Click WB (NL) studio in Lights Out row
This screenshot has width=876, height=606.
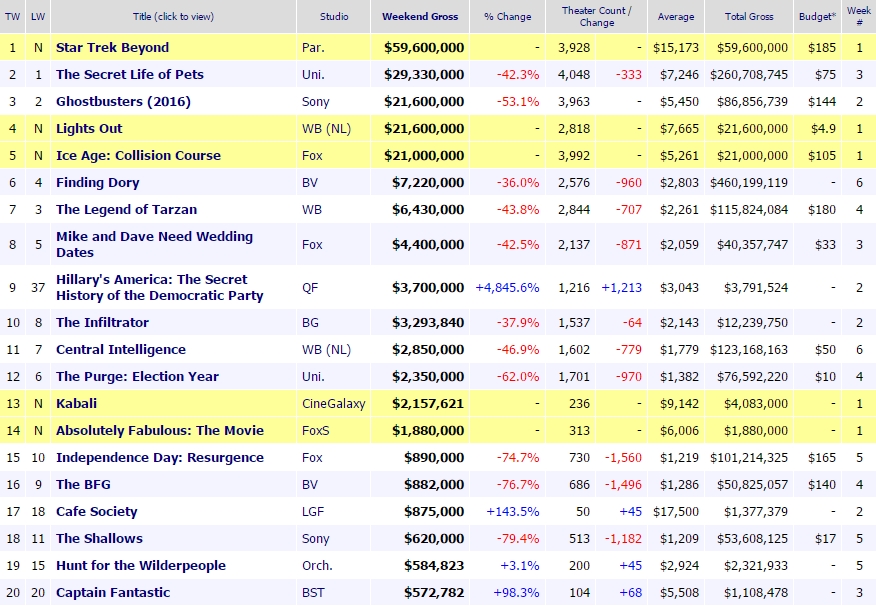pos(326,128)
